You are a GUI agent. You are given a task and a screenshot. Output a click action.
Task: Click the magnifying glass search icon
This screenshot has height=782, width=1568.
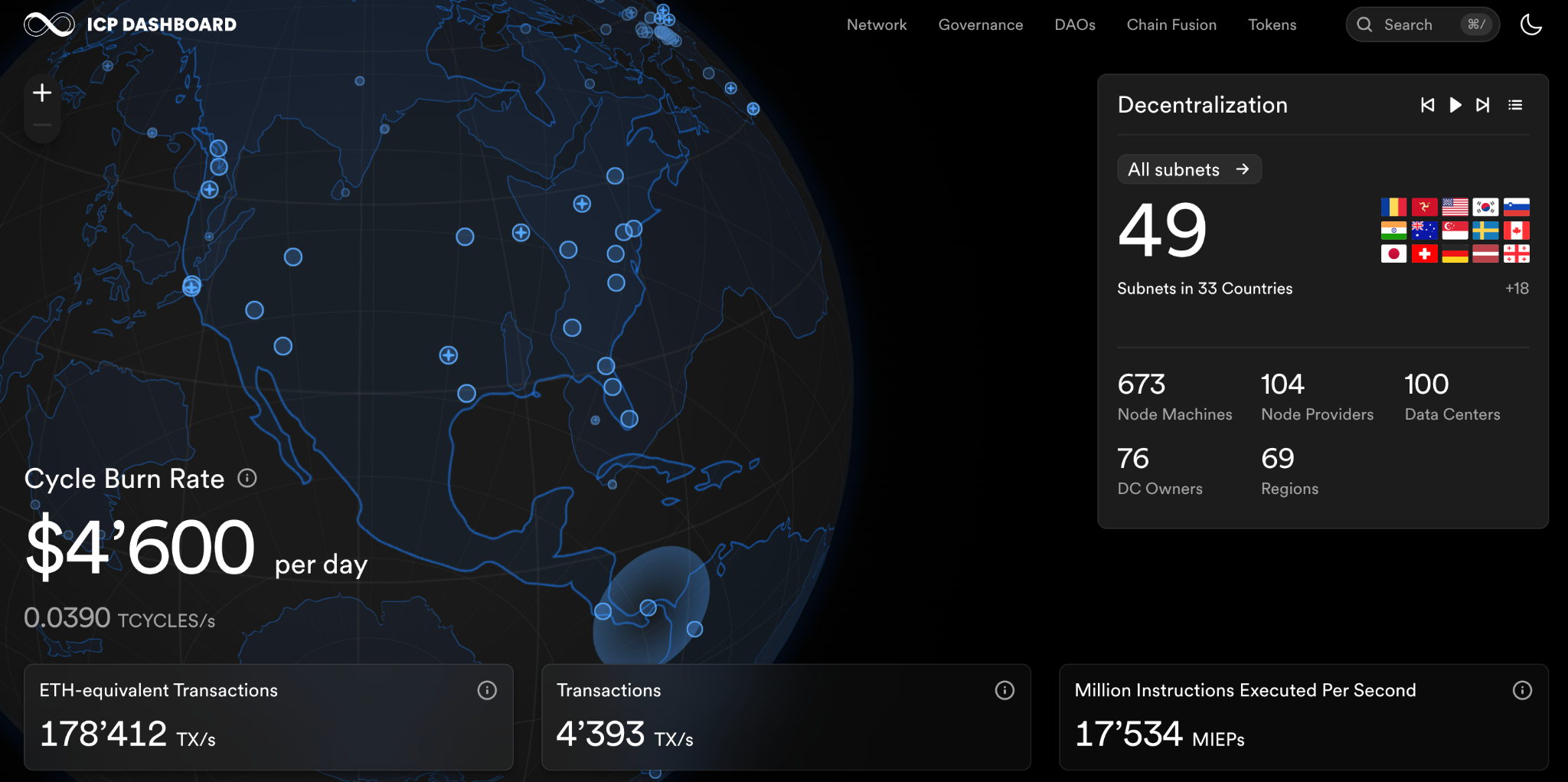click(x=1364, y=25)
